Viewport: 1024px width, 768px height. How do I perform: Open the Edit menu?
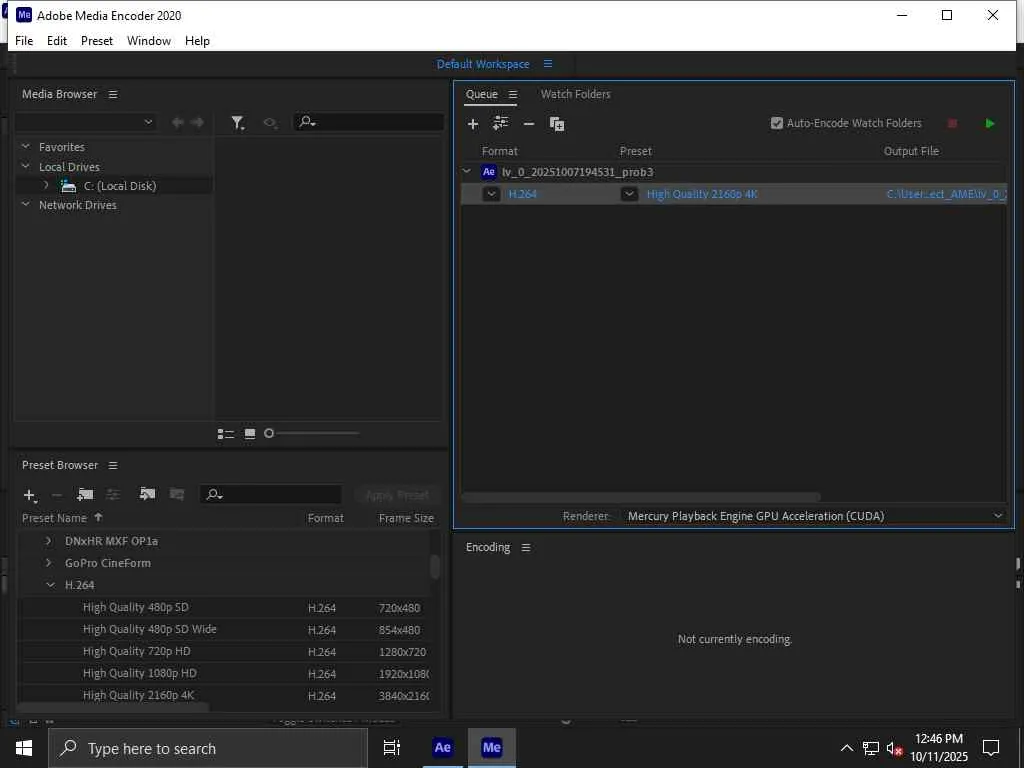[57, 40]
